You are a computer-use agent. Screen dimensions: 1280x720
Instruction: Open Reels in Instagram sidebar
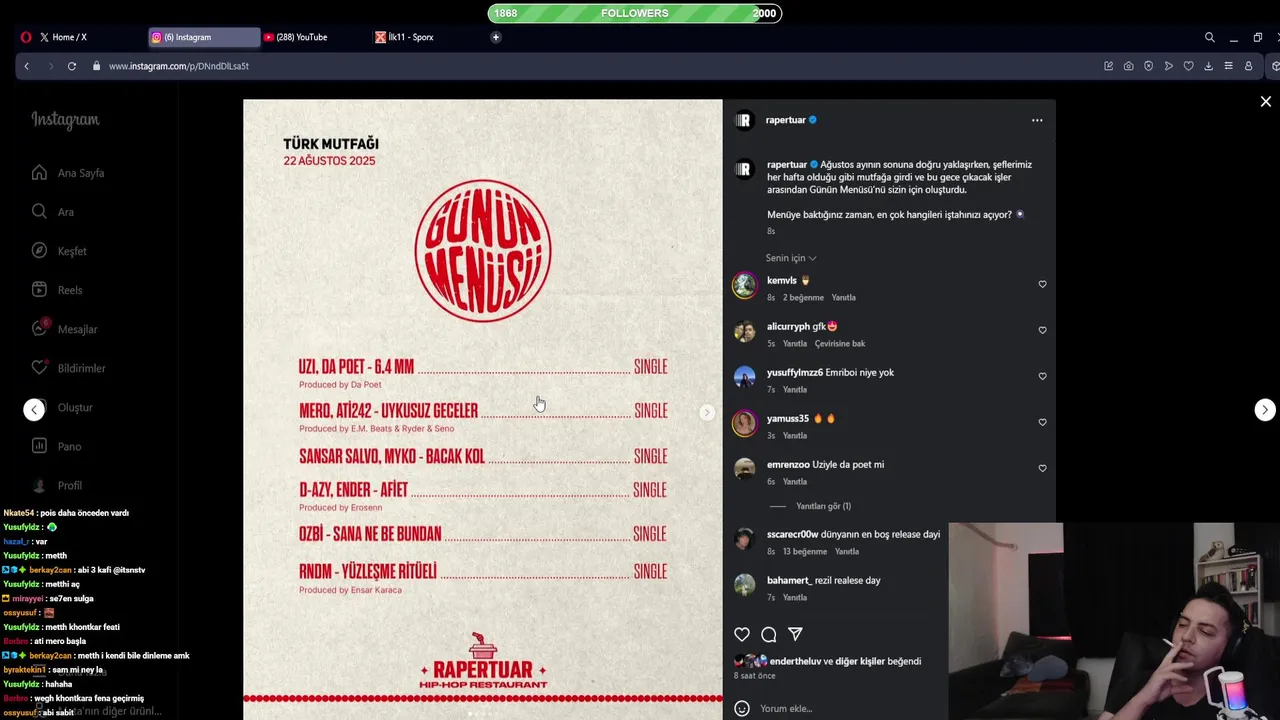tap(57, 290)
